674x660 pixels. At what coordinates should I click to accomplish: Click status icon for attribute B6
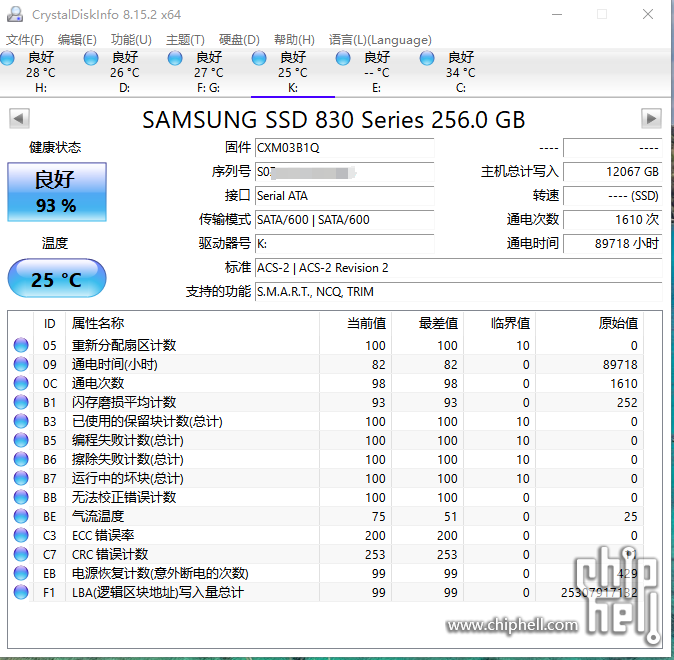pyautogui.click(x=21, y=459)
